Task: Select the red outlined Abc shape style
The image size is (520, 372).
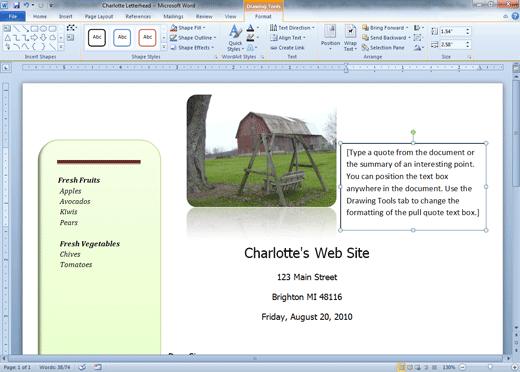Action: pos(147,37)
